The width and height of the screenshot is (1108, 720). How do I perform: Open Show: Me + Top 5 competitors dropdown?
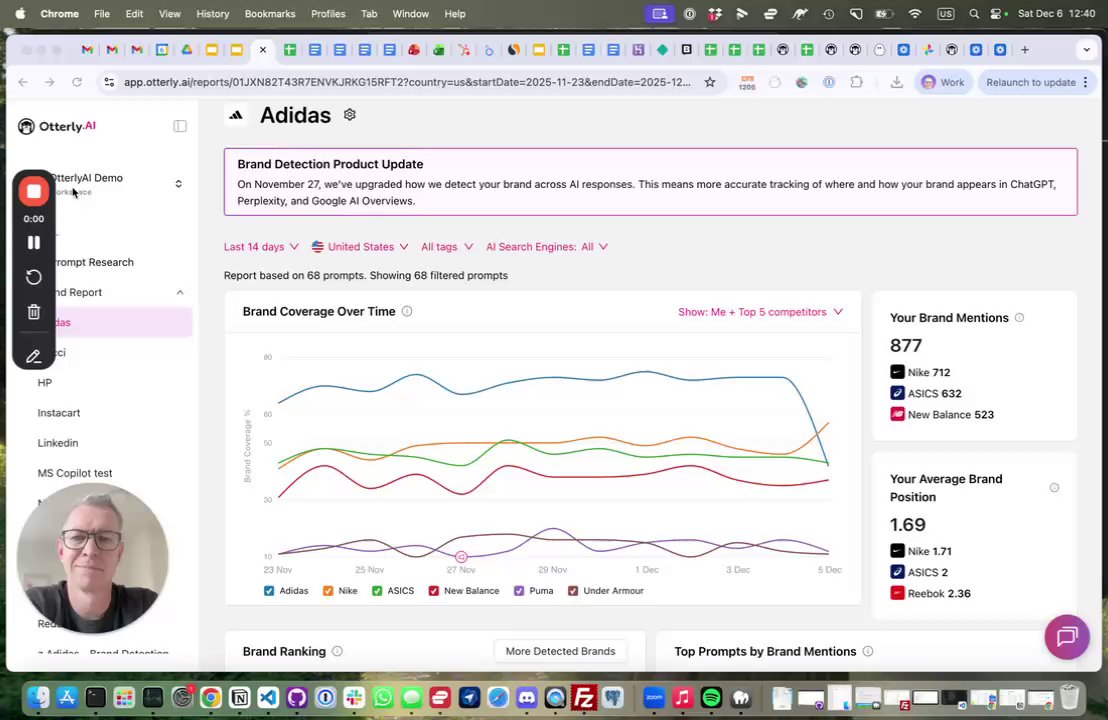click(760, 312)
